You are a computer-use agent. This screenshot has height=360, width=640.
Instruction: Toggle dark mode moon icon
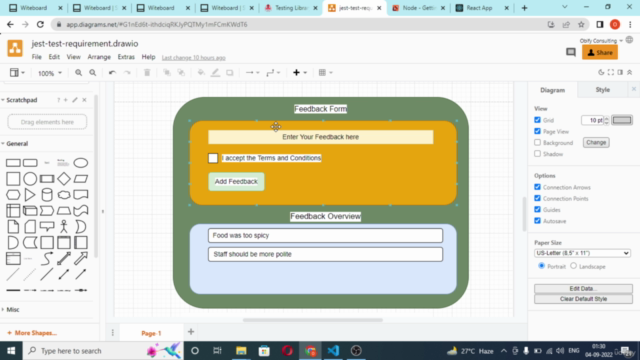tap(601, 72)
